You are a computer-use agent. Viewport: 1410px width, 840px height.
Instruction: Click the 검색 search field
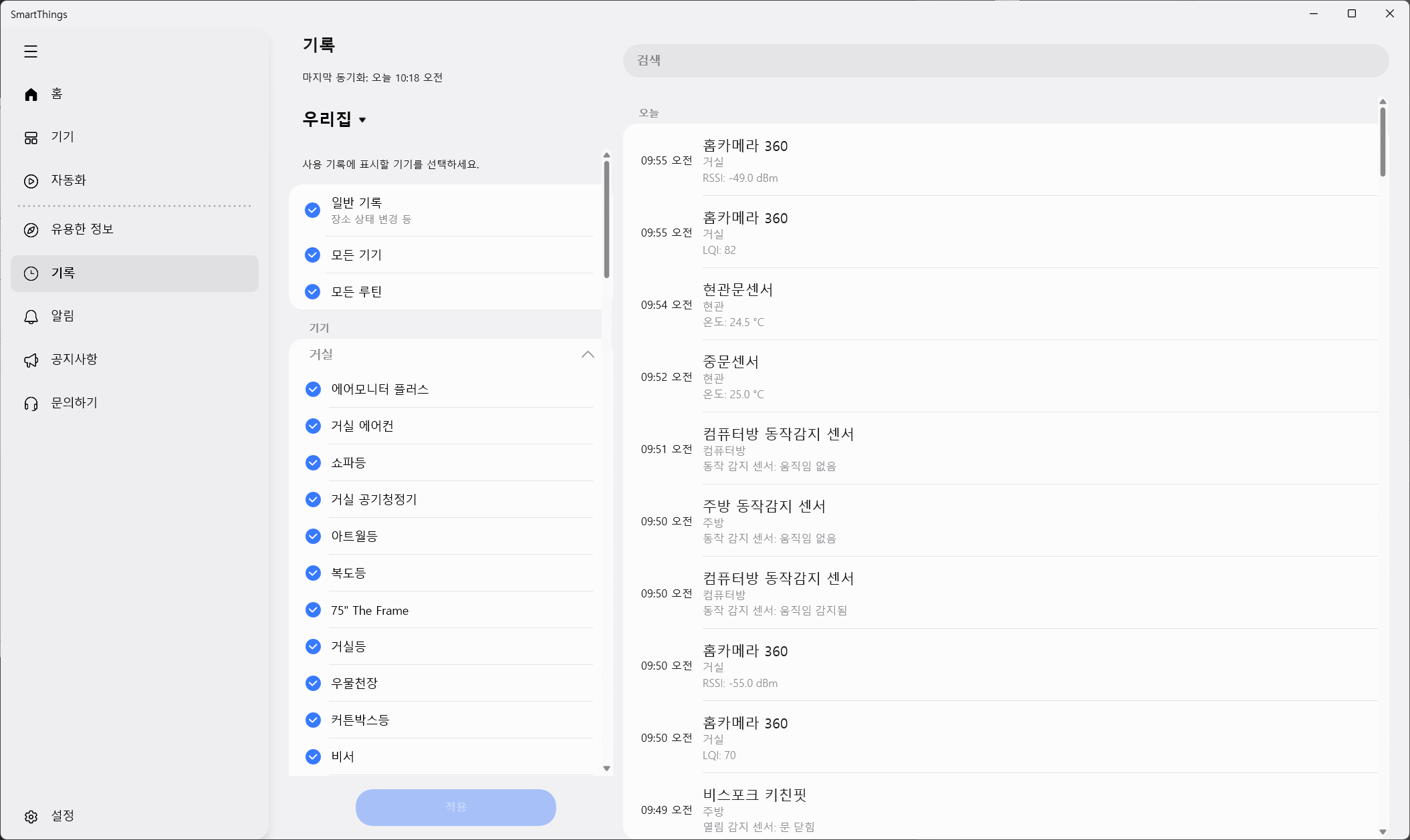tap(1006, 61)
